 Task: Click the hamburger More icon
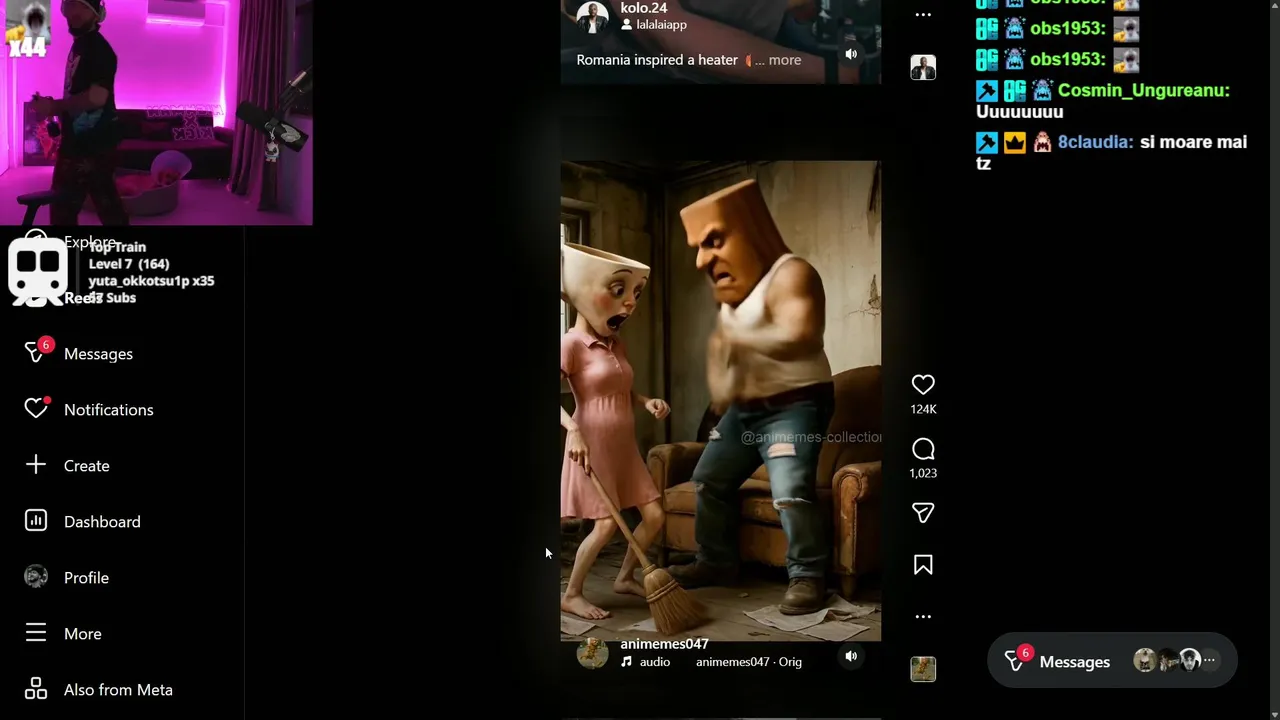pyautogui.click(x=36, y=633)
